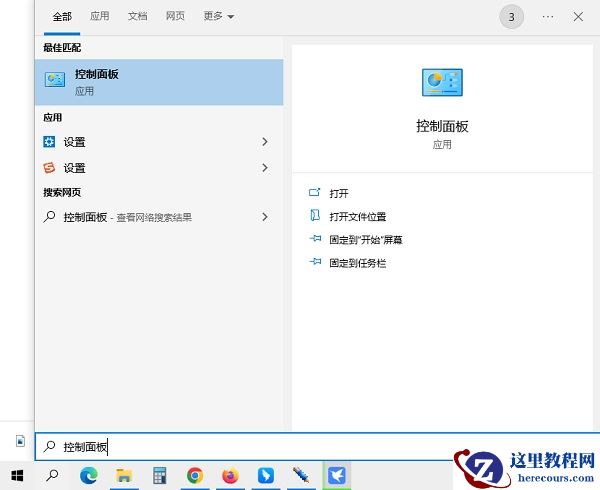The width and height of the screenshot is (600, 490).
Task: Open the highlighted white bird taskbar app
Action: (337, 475)
